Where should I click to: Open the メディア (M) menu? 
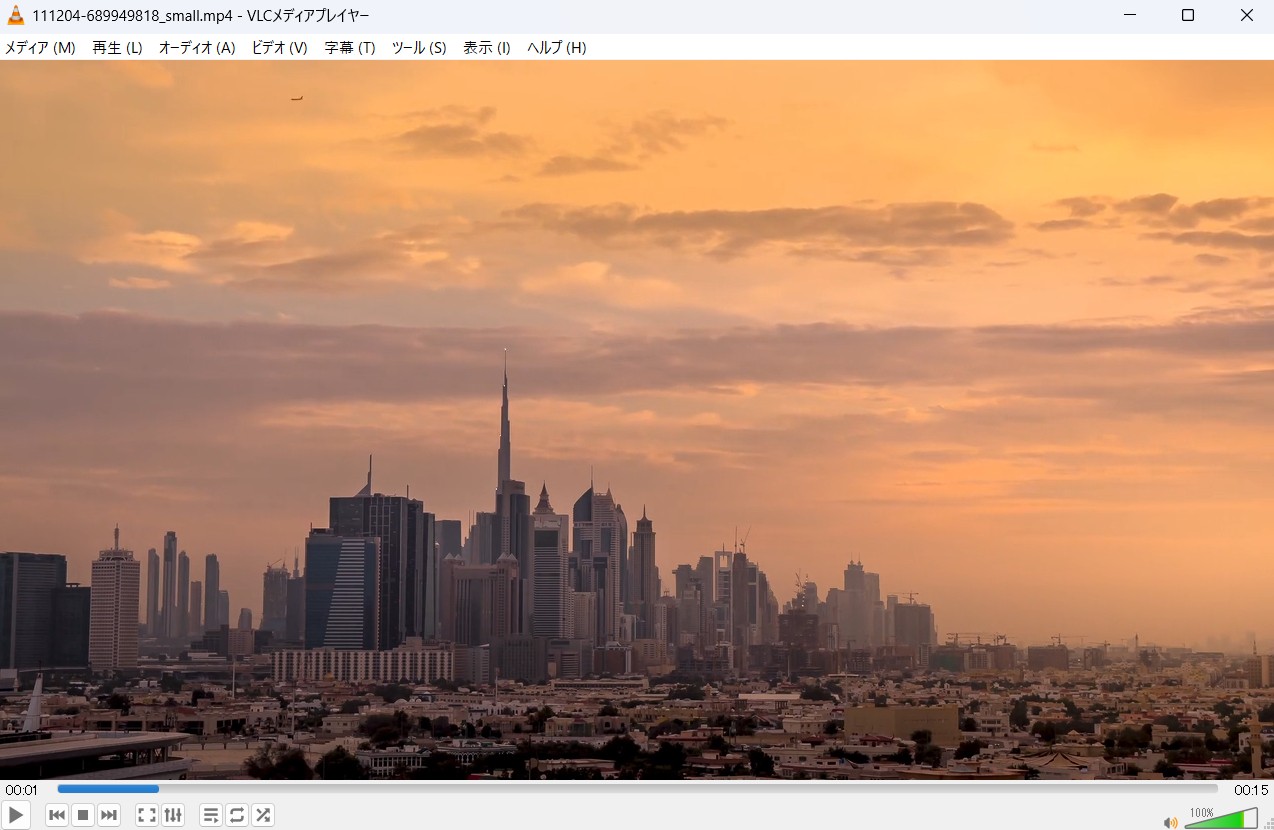coord(40,48)
